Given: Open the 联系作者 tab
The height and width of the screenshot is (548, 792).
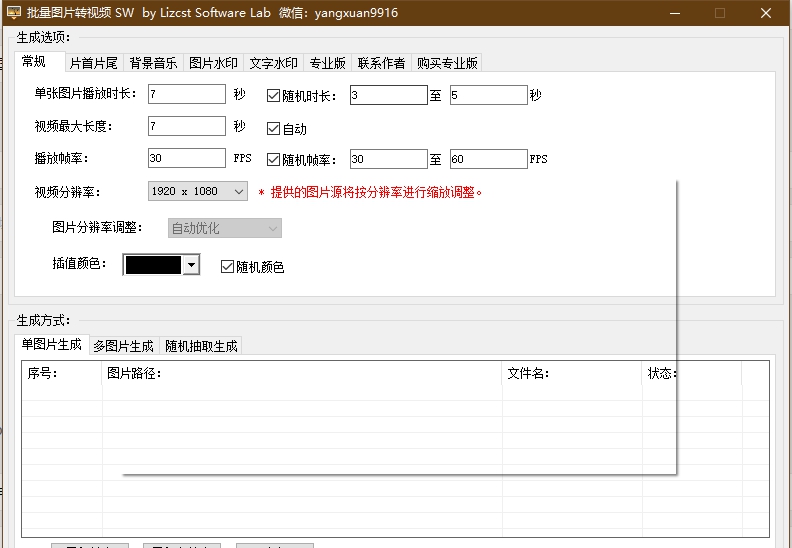Looking at the screenshot, I should click(x=381, y=63).
